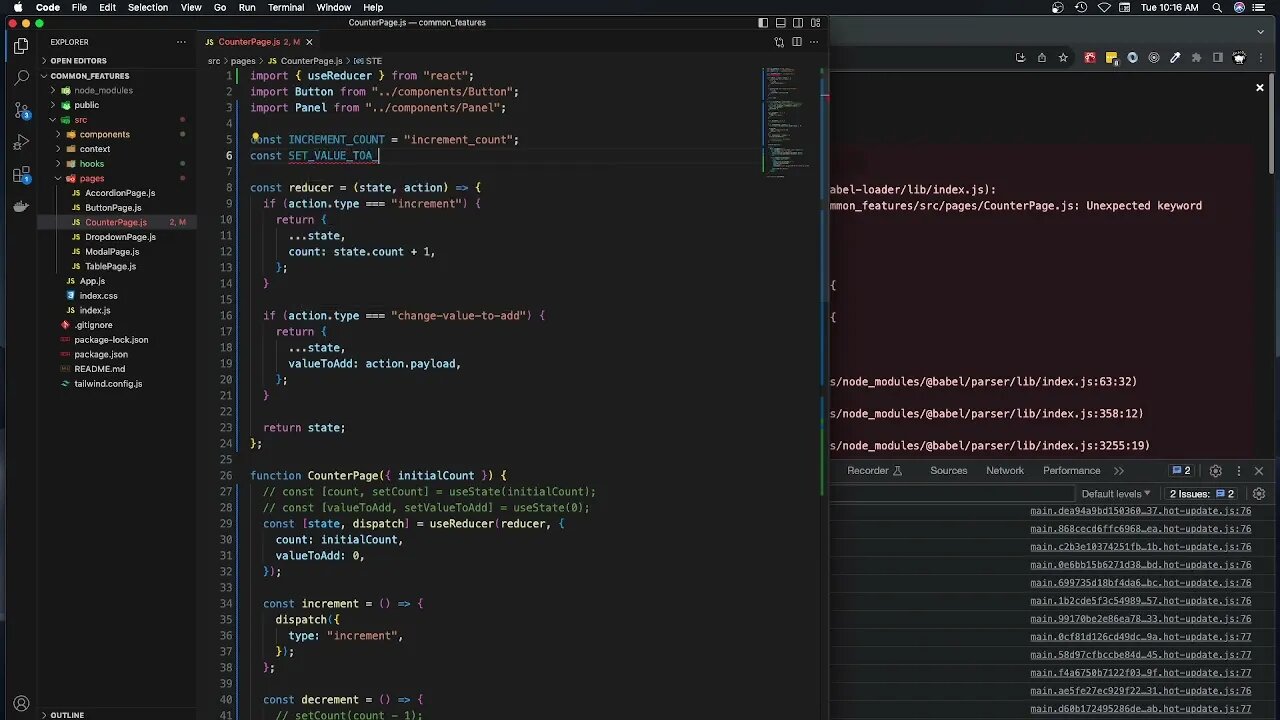The width and height of the screenshot is (1280, 720).
Task: Open the Search view in activity bar
Action: pos(21,77)
